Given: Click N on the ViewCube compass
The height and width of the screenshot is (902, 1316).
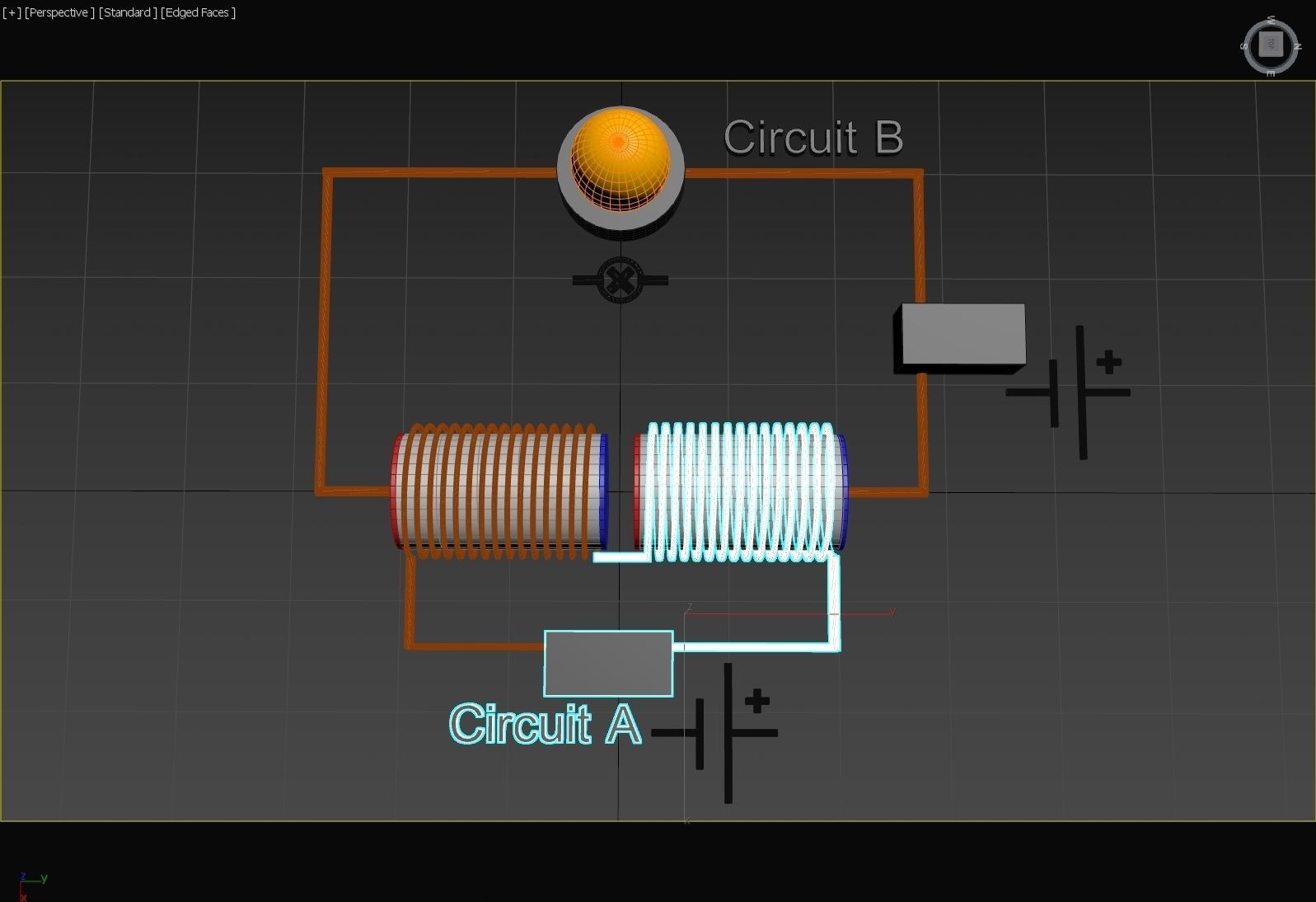Looking at the screenshot, I should [x=1297, y=46].
